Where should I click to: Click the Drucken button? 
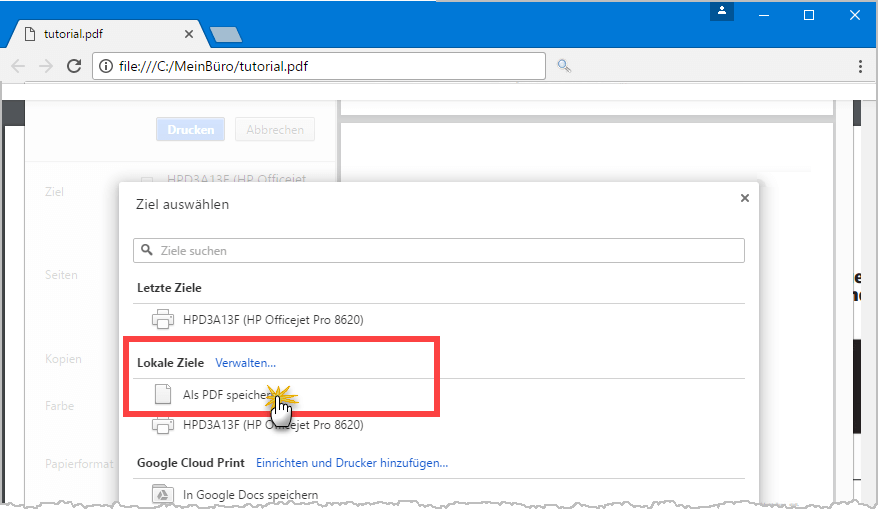(x=190, y=129)
